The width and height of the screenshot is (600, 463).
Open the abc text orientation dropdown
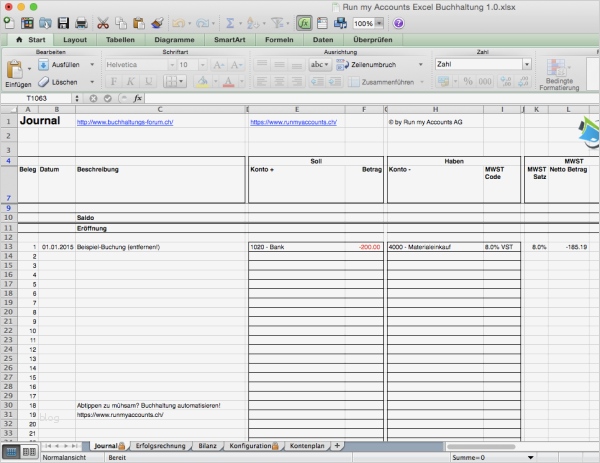click(x=320, y=65)
